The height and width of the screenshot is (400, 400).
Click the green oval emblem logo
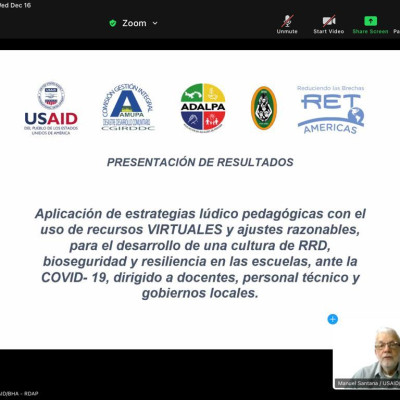[264, 108]
